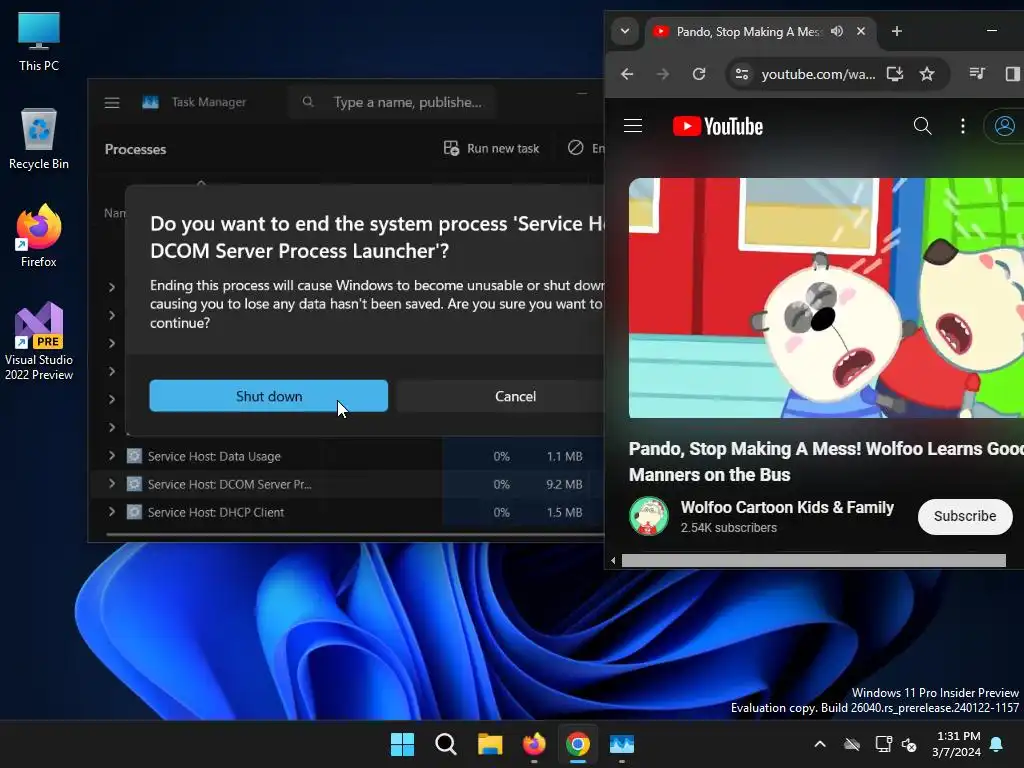Viewport: 1024px width, 768px height.
Task: Toggle Chrome side panel icon
Action: click(1013, 74)
